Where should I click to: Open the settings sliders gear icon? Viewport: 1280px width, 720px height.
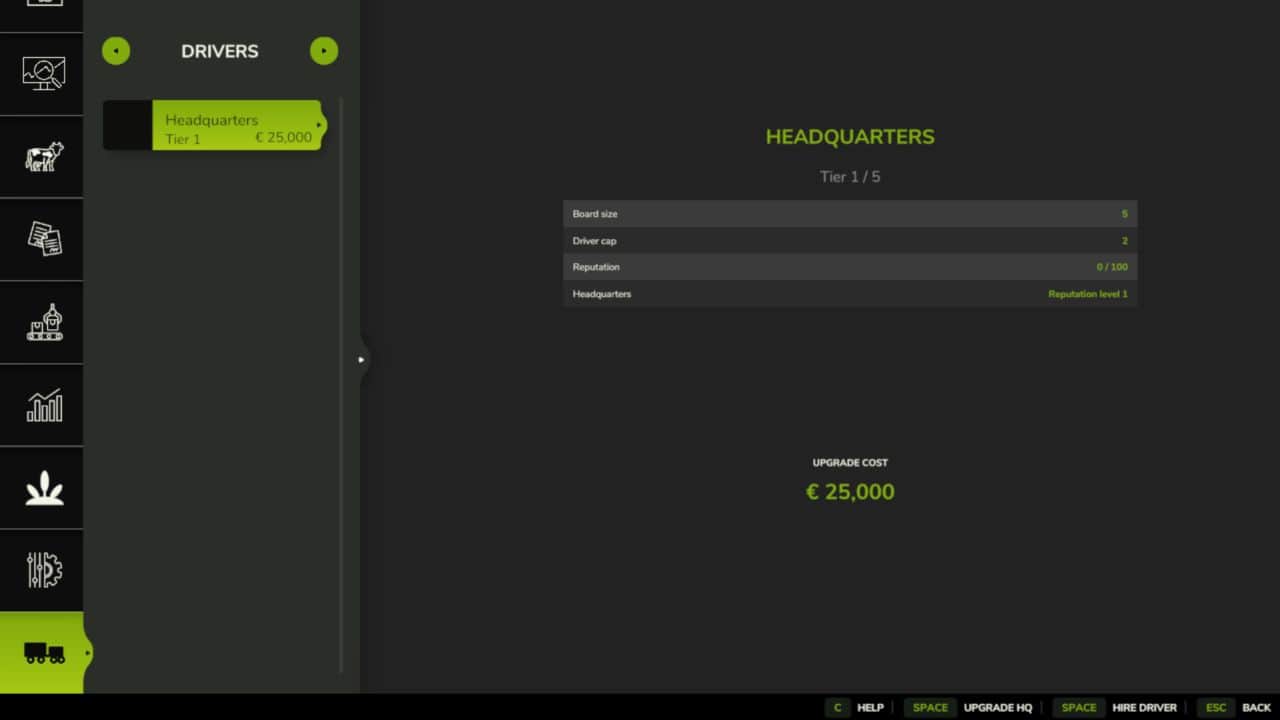pos(42,570)
